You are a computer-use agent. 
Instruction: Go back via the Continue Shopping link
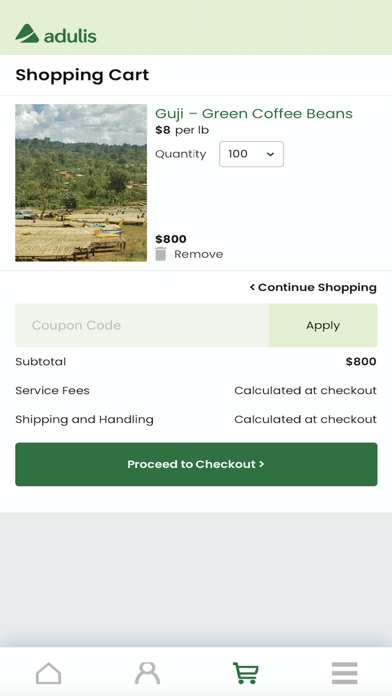point(313,287)
